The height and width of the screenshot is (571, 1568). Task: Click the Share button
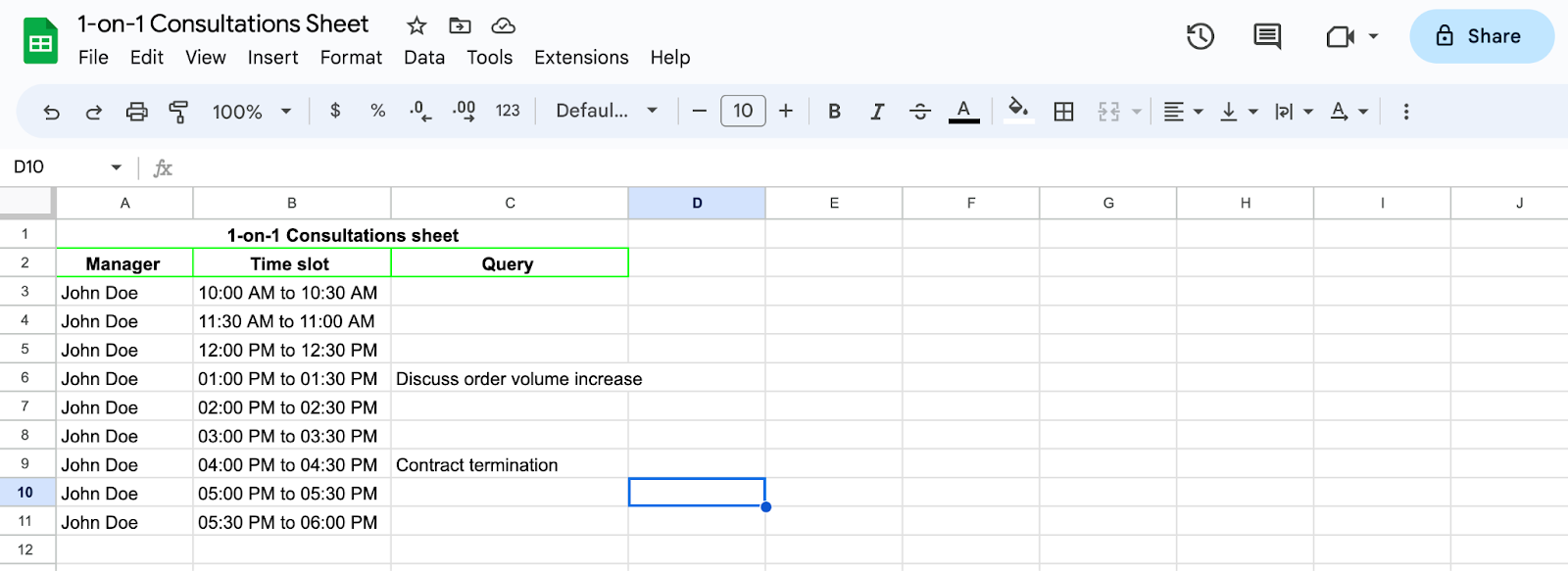[1482, 37]
